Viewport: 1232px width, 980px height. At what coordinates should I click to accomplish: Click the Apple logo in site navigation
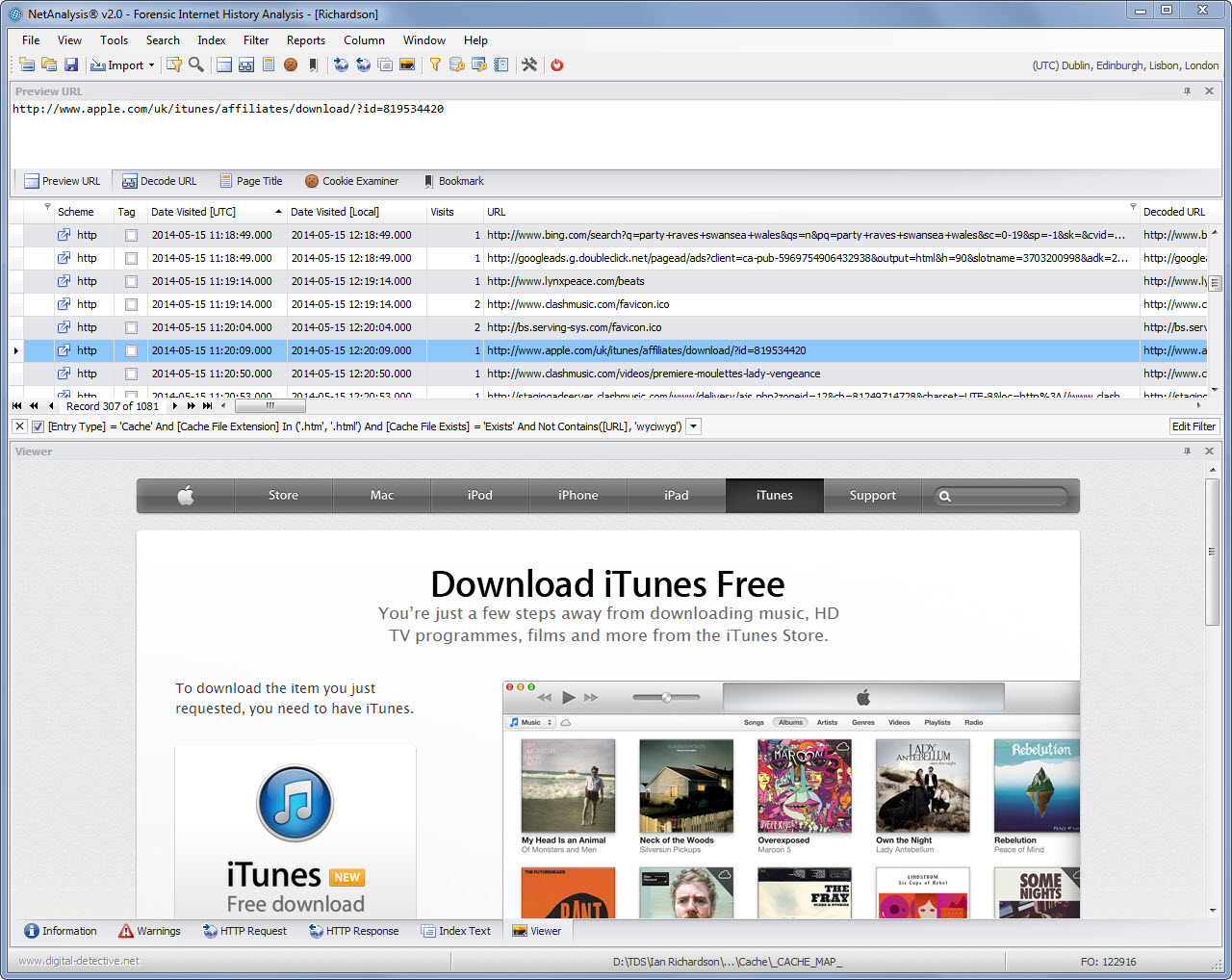[186, 496]
